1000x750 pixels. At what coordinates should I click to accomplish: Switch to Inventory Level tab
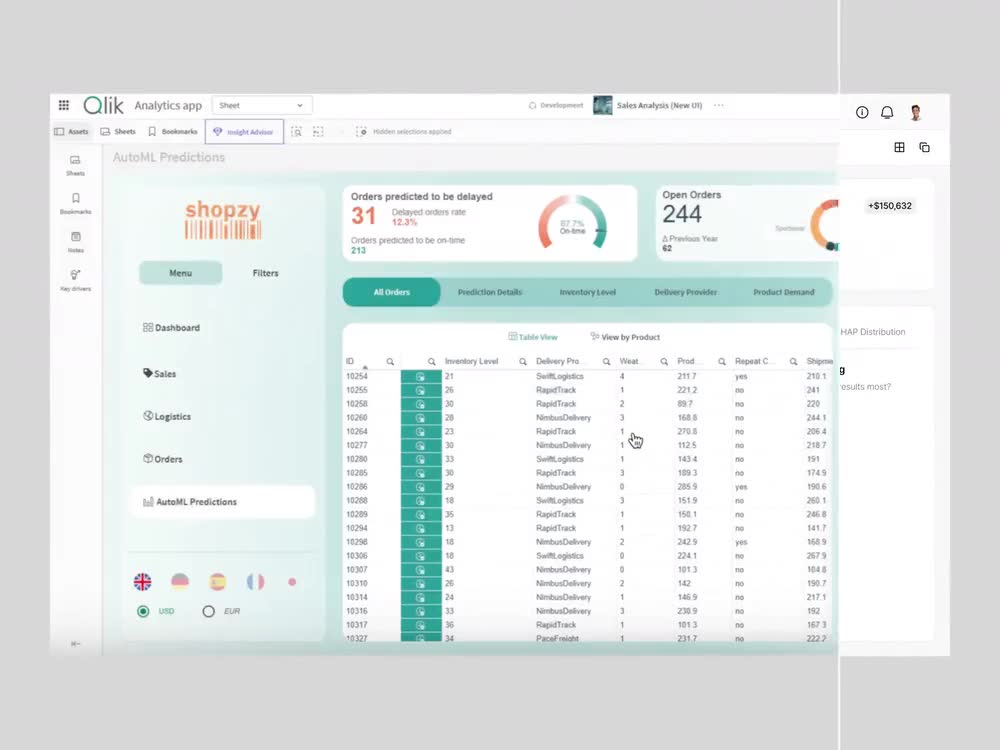pos(587,292)
